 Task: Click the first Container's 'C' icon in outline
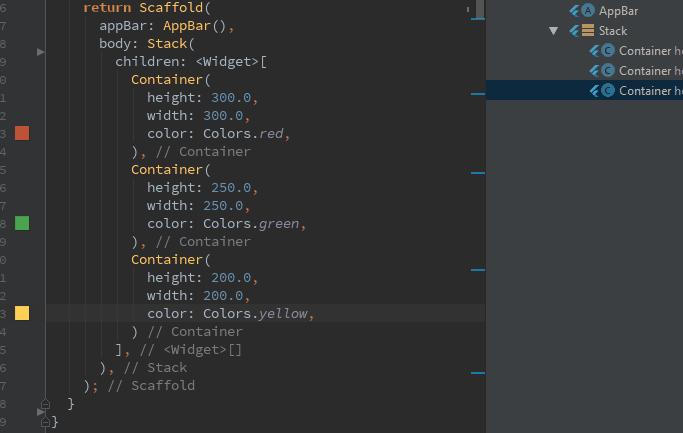(607, 51)
